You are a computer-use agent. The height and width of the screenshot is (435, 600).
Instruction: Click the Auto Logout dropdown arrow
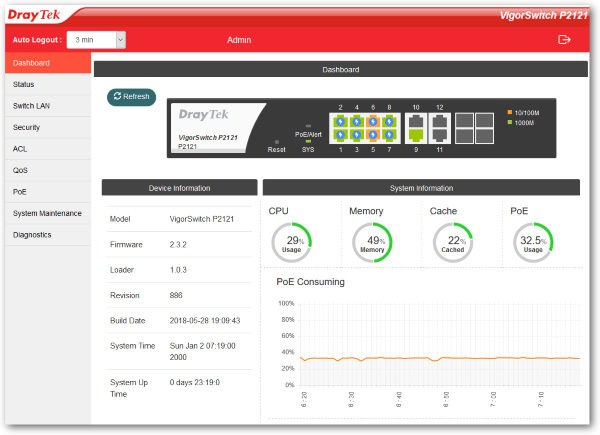coord(121,40)
